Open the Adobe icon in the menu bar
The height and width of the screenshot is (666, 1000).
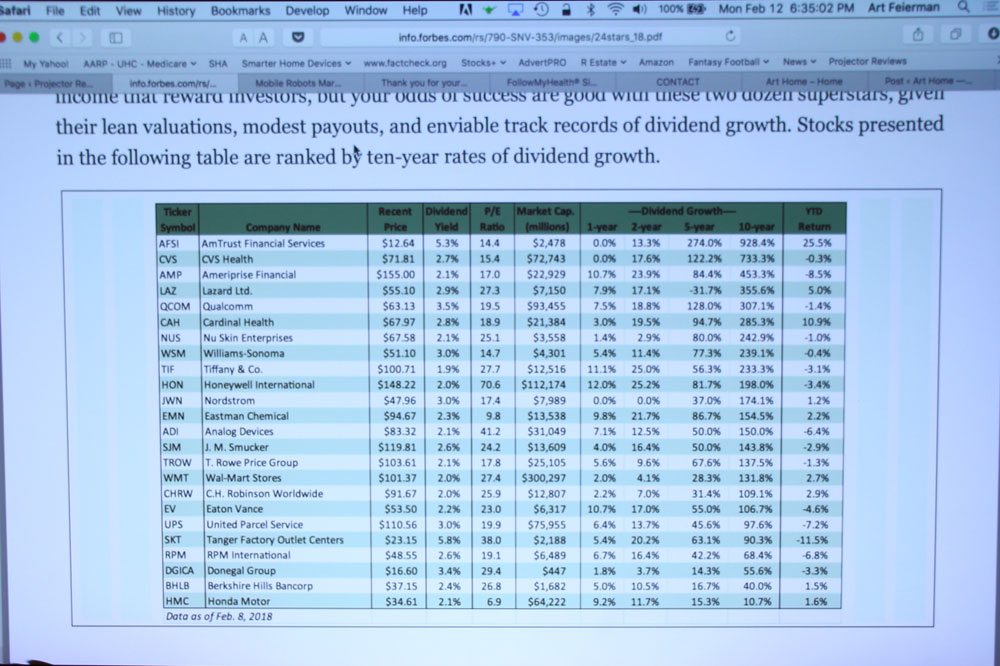466,10
